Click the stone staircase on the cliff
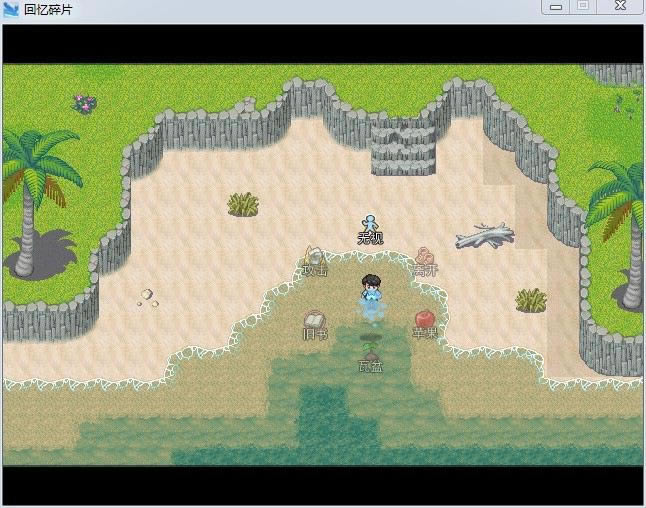The image size is (646, 508). click(x=404, y=147)
